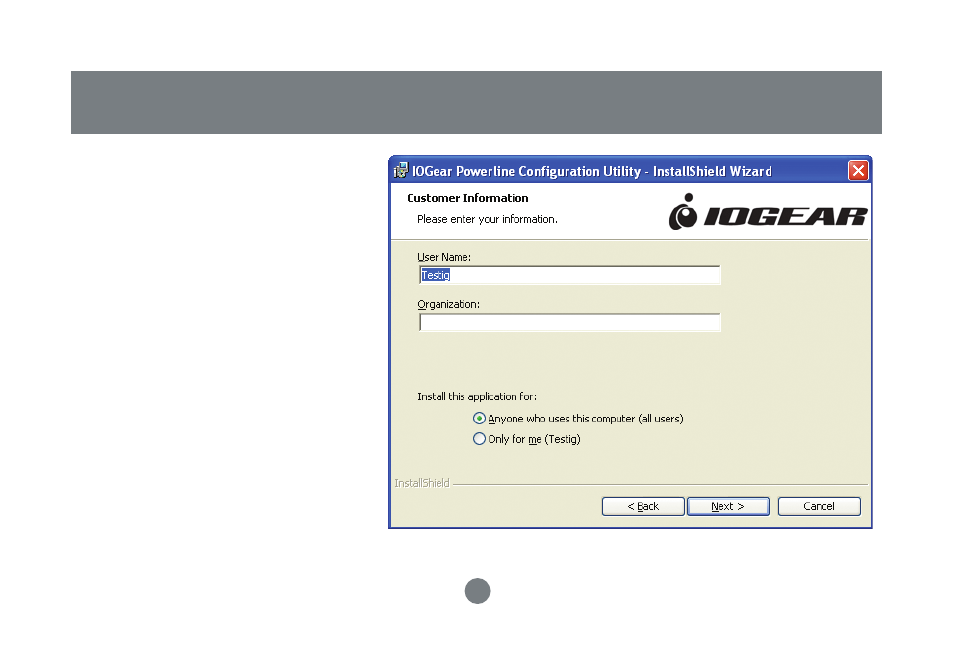Click 'Please enter your information.' text
The height and width of the screenshot is (663, 954).
pos(487,219)
